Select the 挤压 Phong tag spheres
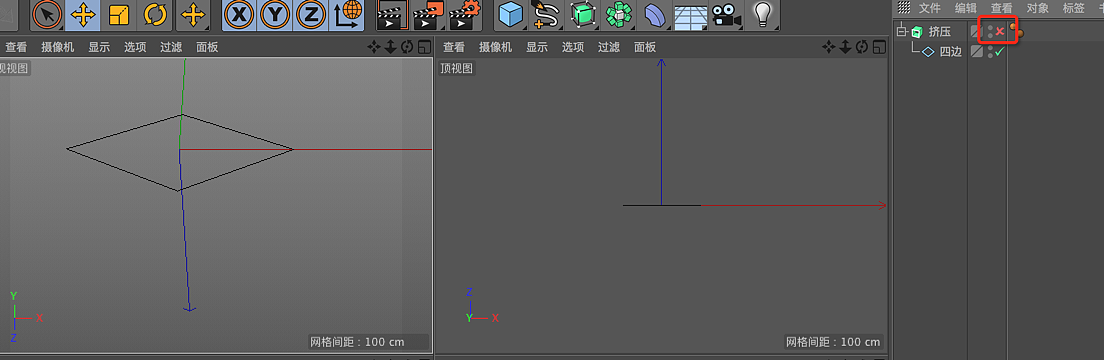Viewport: 1104px width, 360px height. point(1016,30)
